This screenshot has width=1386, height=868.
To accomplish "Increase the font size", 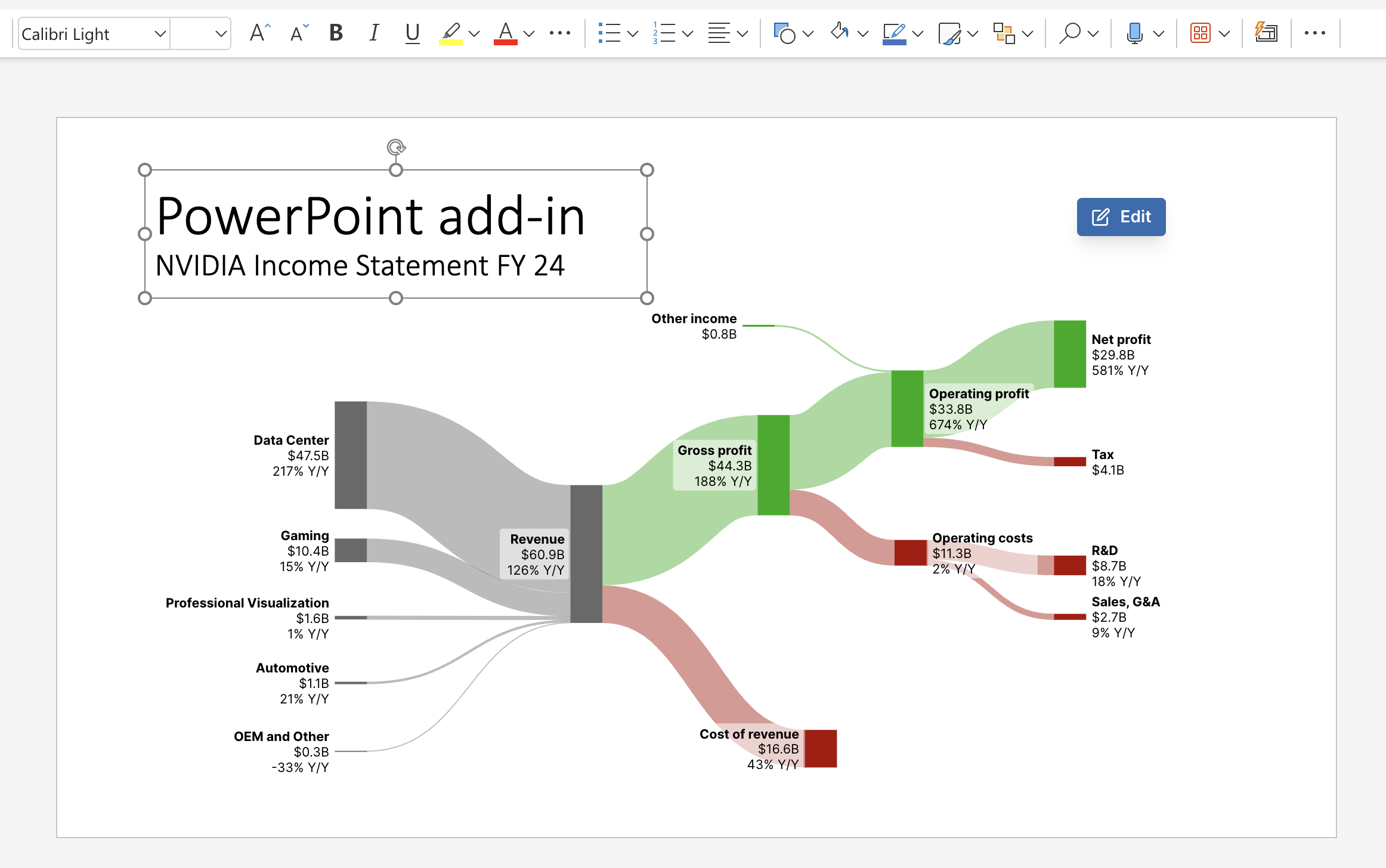I will pos(259,33).
